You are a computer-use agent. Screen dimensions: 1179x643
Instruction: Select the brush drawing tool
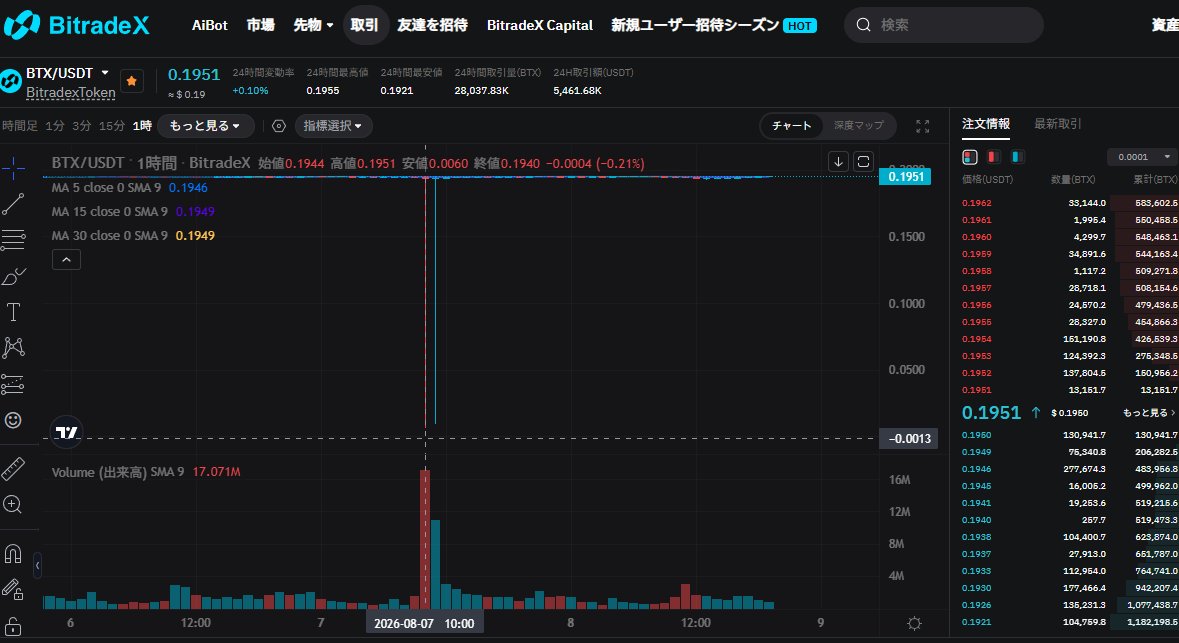[x=13, y=276]
